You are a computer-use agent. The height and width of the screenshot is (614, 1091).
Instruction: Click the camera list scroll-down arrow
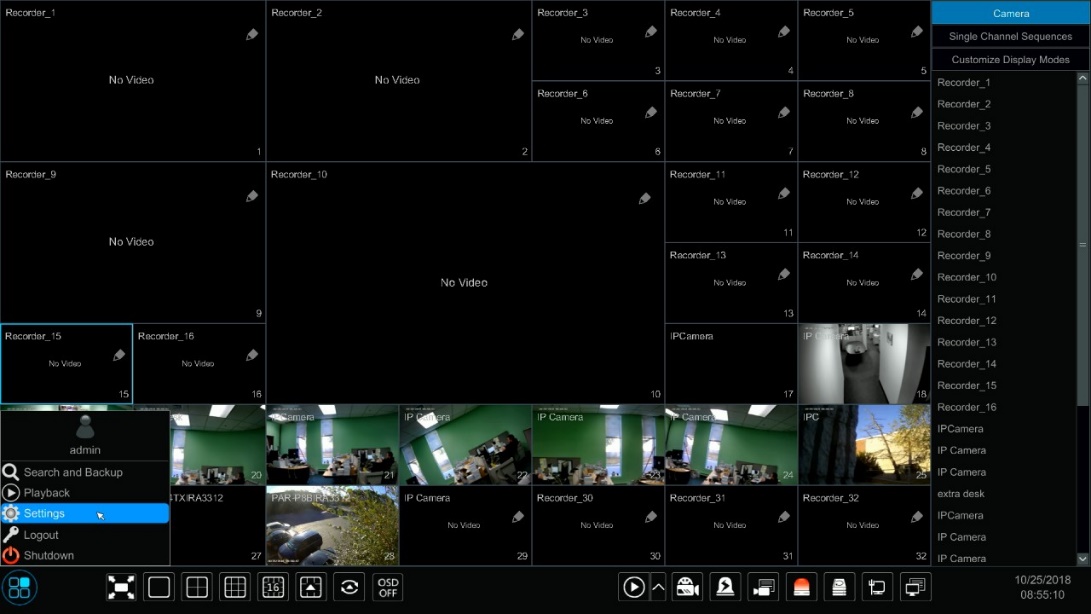[x=1082, y=558]
